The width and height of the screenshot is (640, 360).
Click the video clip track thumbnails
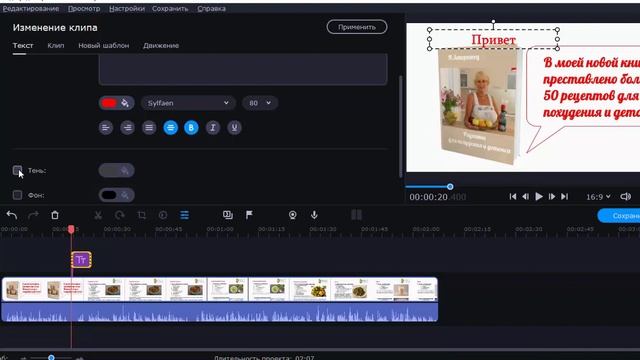click(x=220, y=289)
